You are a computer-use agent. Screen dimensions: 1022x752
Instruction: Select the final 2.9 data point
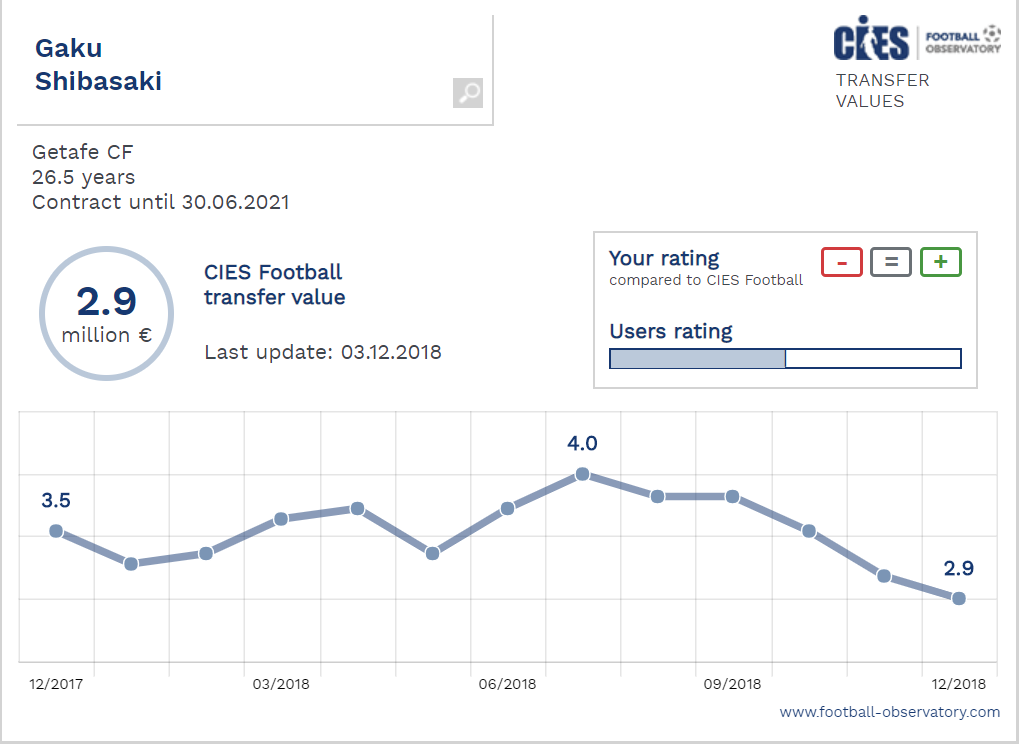coord(959,598)
